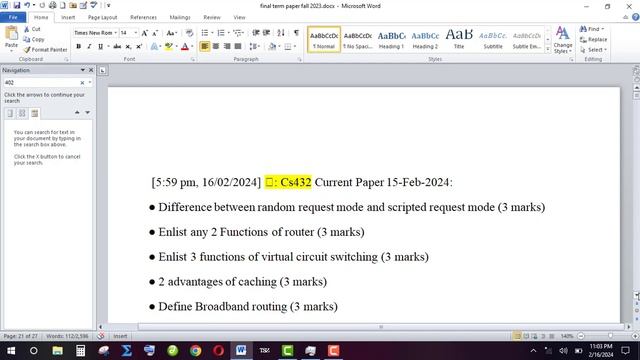The image size is (640, 360).
Task: Switch to the View tab
Action: tap(239, 17)
